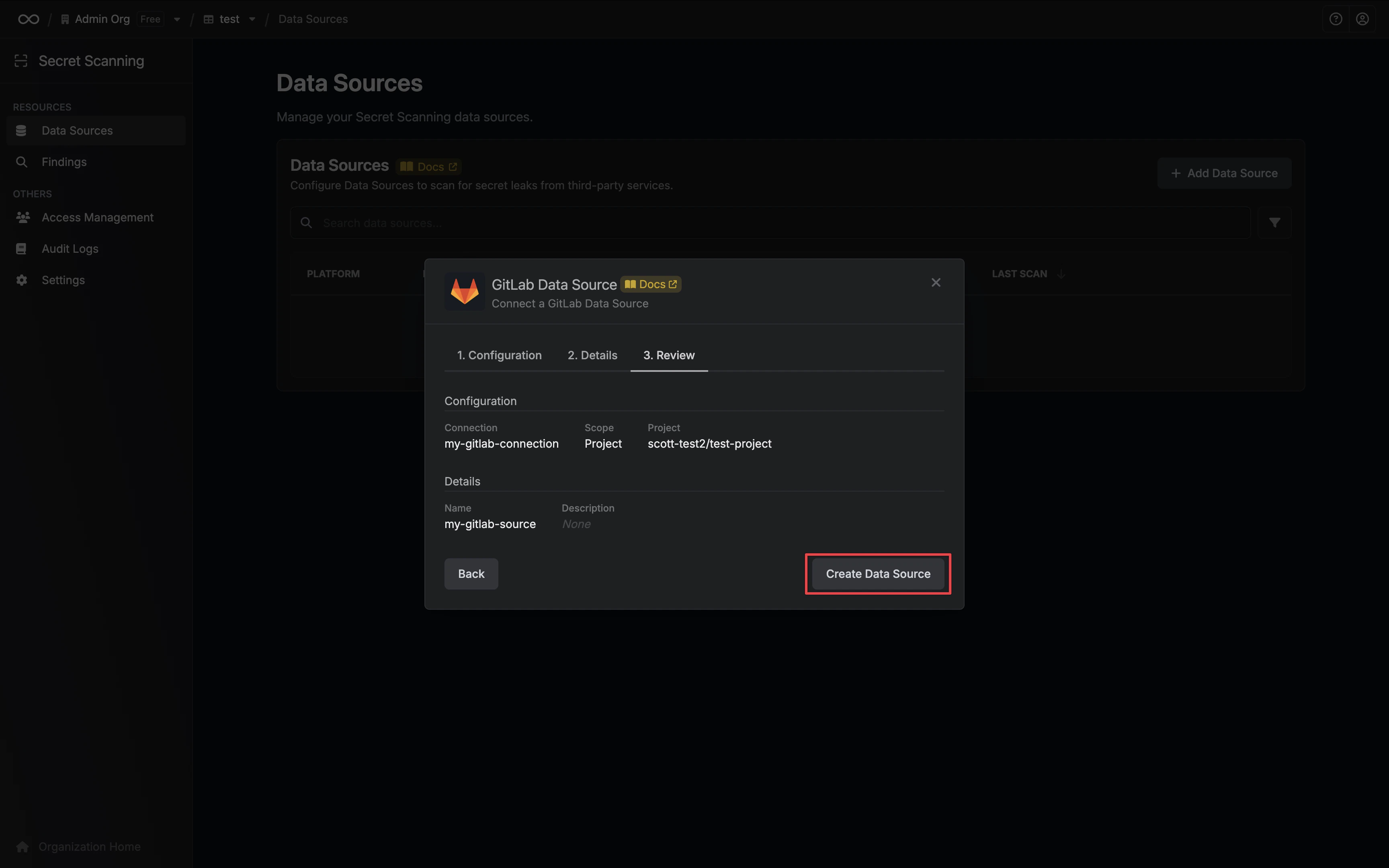Viewport: 1389px width, 868px height.
Task: Click the Back button
Action: pos(471,573)
